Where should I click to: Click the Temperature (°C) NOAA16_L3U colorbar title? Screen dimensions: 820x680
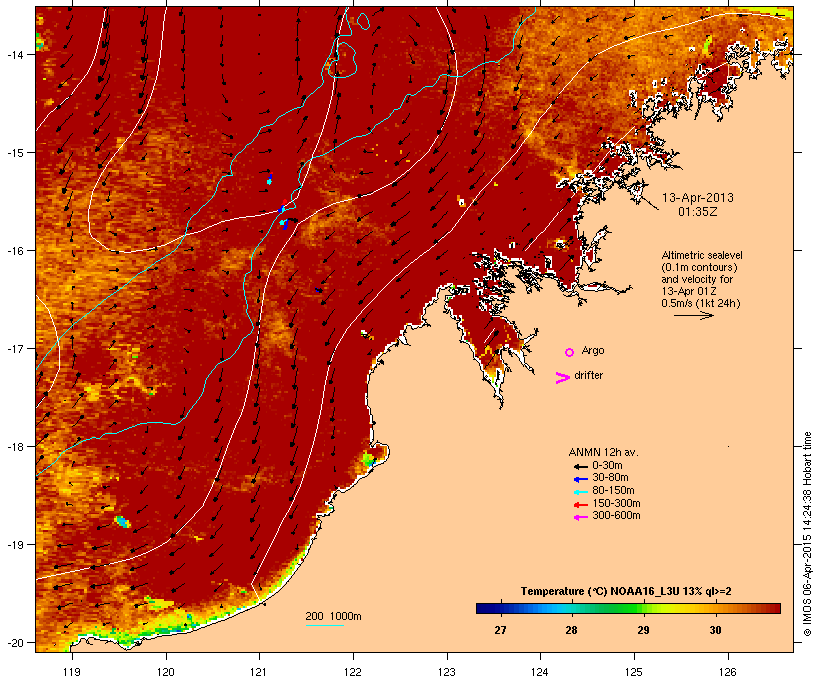pos(626,592)
